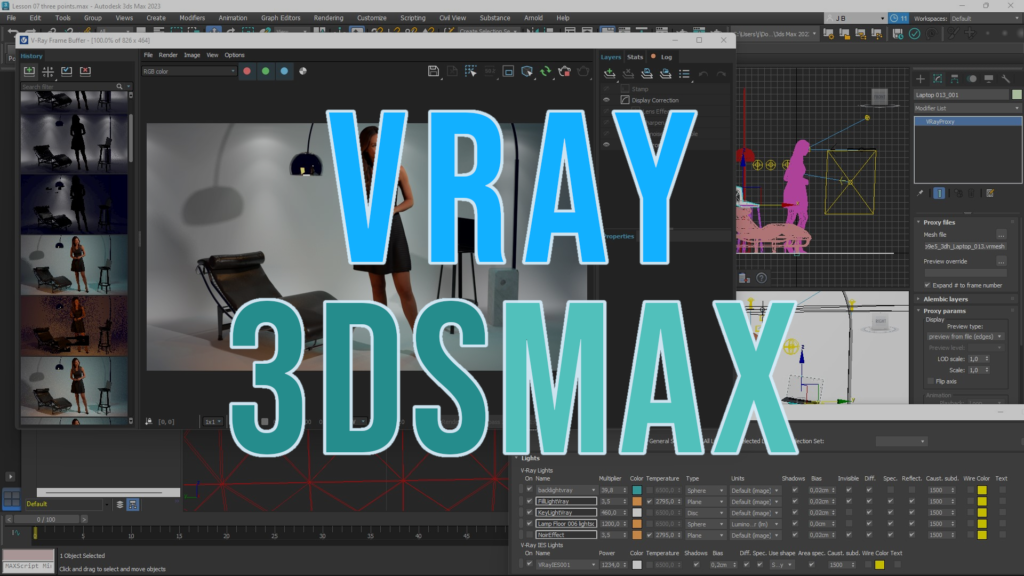Screen dimensions: 1024x576
Task: Click the History load-image checkmark icon
Action: [67, 71]
